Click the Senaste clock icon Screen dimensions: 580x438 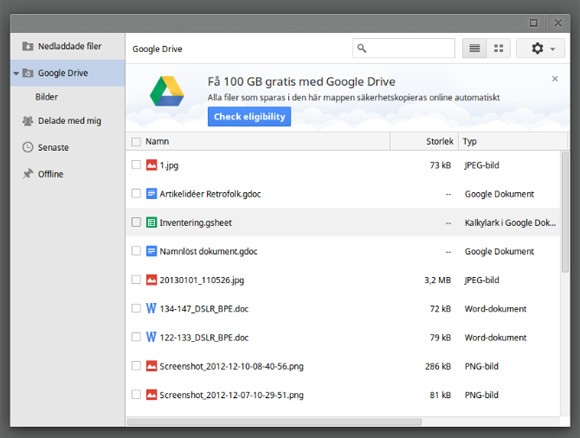pyautogui.click(x=28, y=147)
